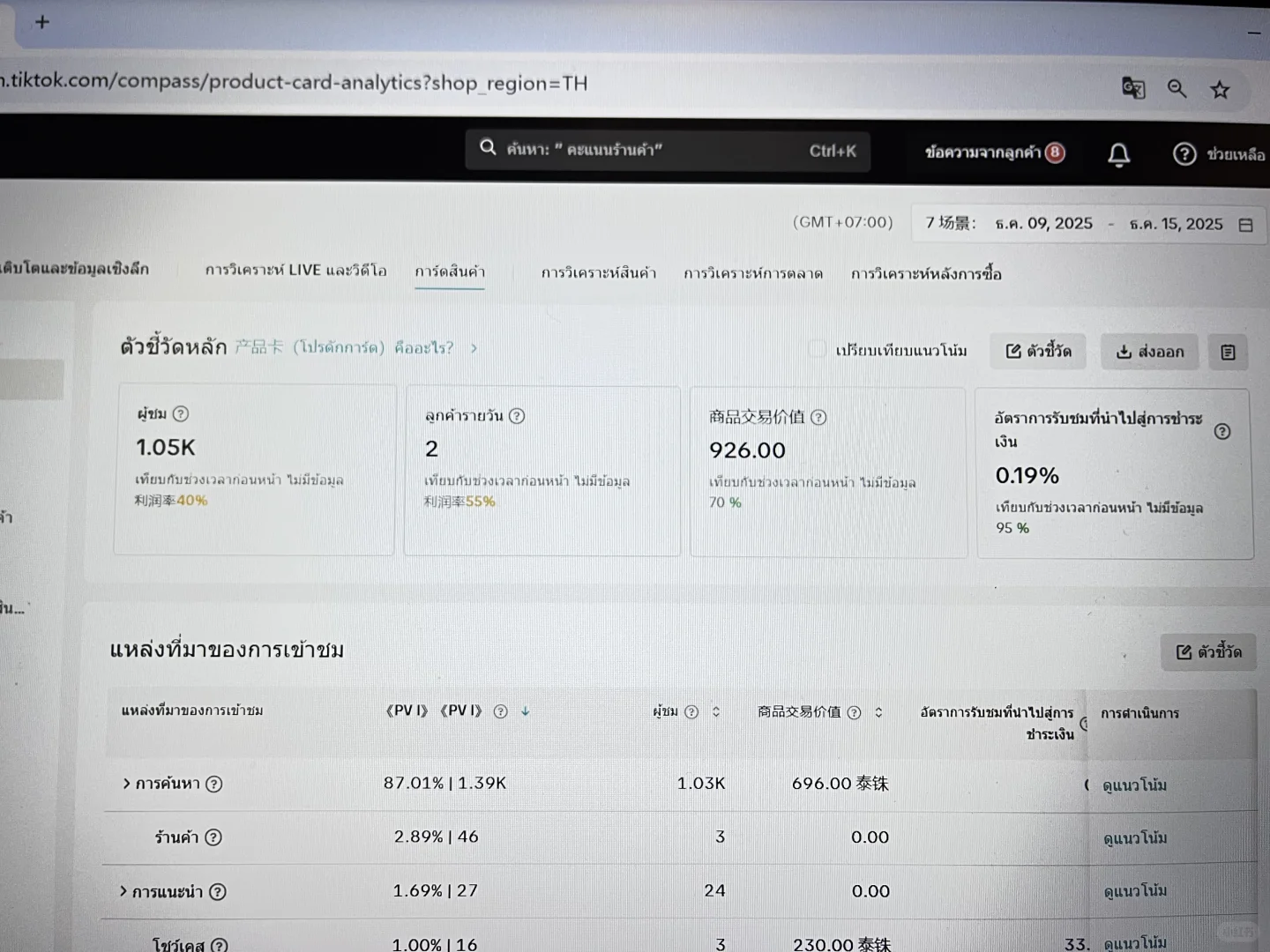This screenshot has width=1270, height=952.
Task: Expand the การแนะนำ row
Action: [123, 892]
